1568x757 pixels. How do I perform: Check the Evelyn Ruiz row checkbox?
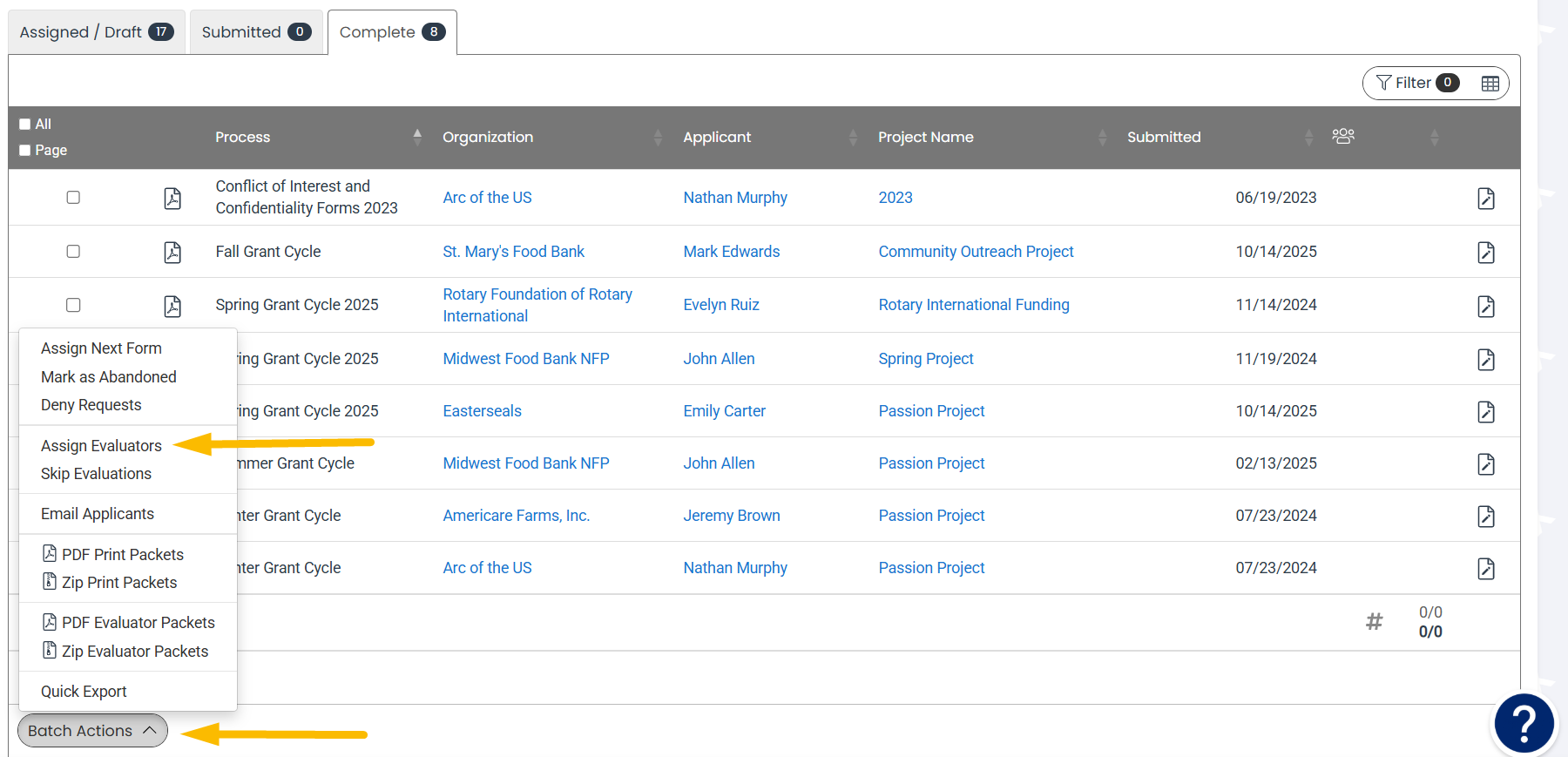coord(73,305)
